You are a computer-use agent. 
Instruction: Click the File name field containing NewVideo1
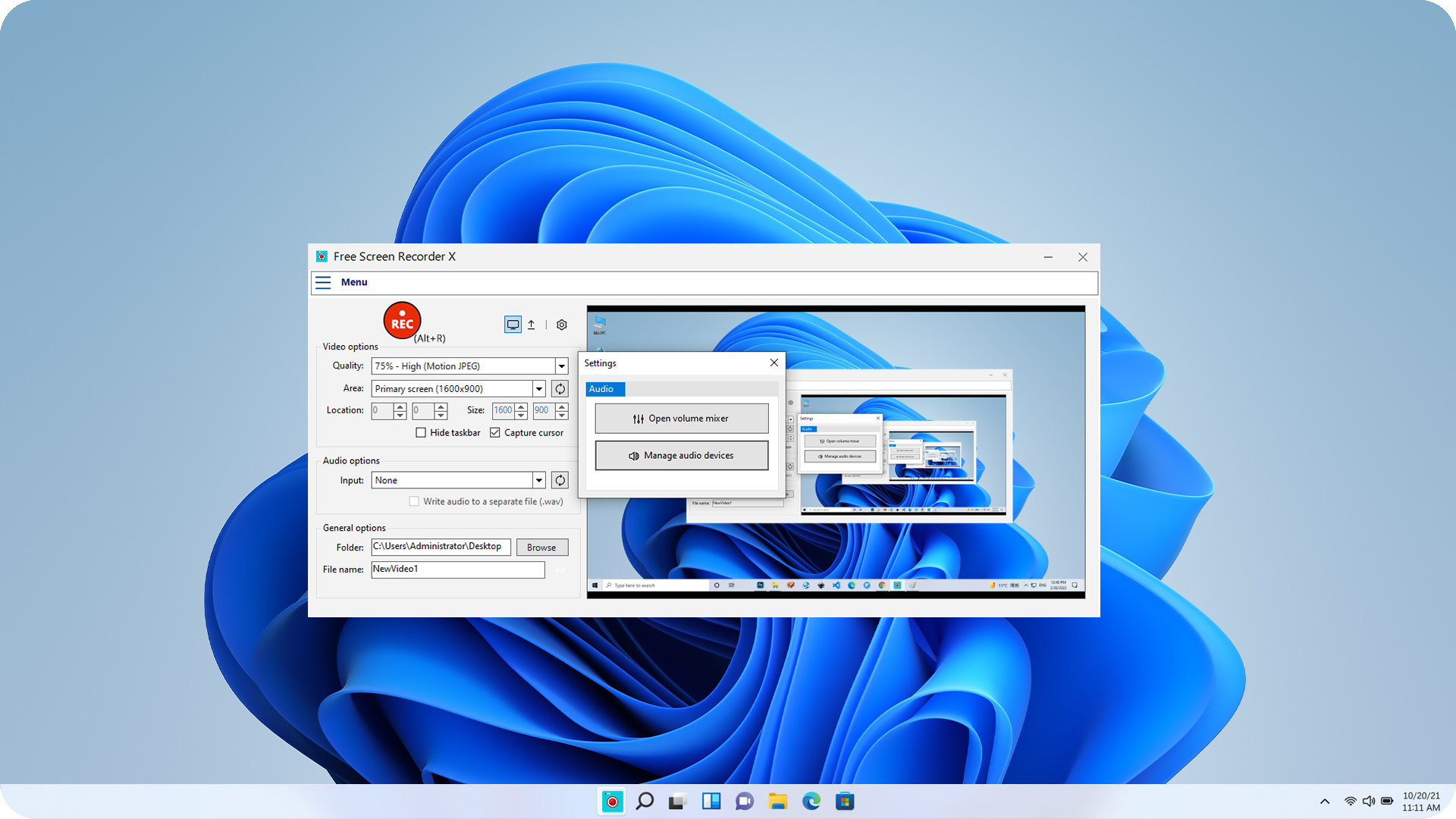coord(457,569)
